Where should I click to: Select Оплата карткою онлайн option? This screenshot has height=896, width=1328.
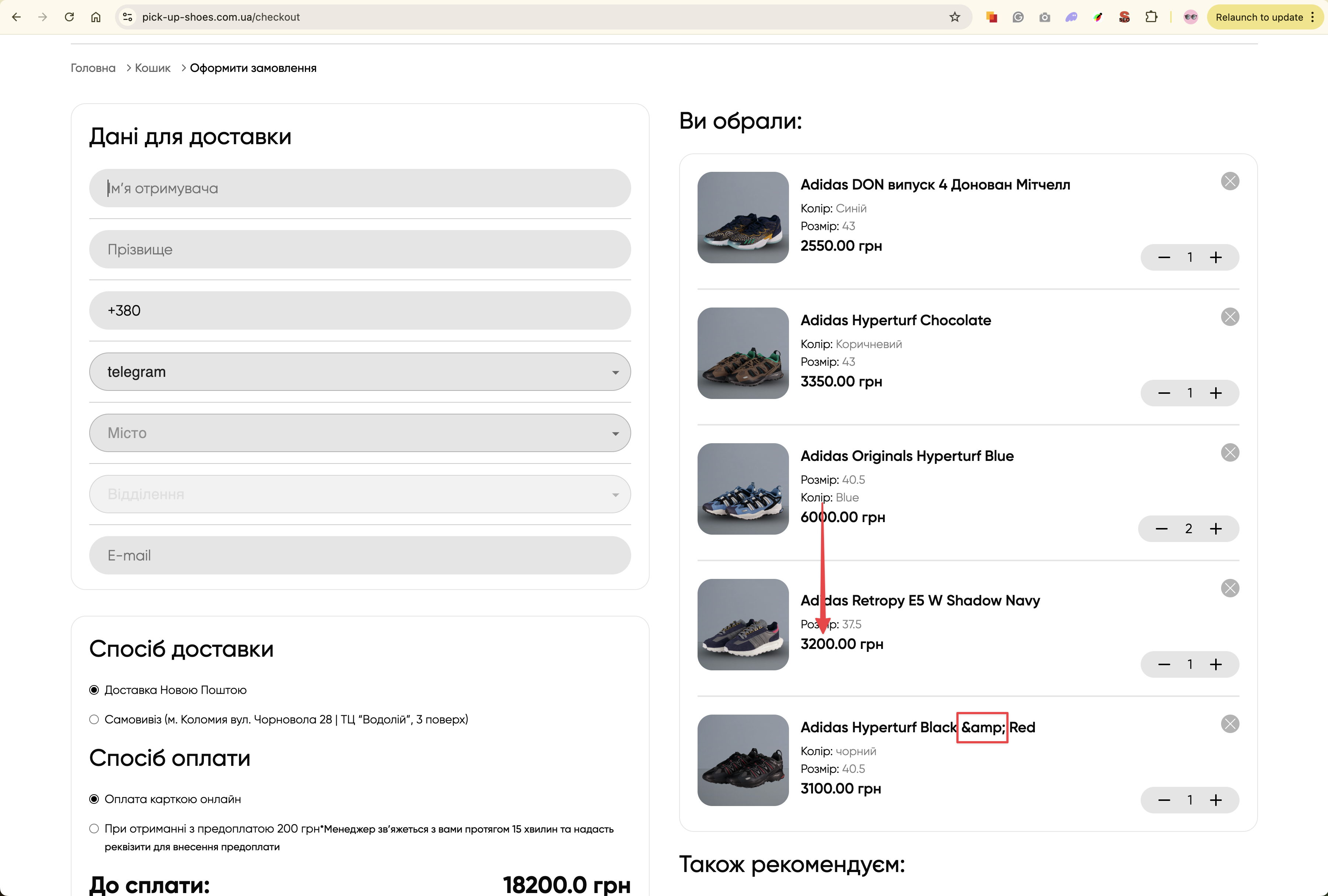94,799
